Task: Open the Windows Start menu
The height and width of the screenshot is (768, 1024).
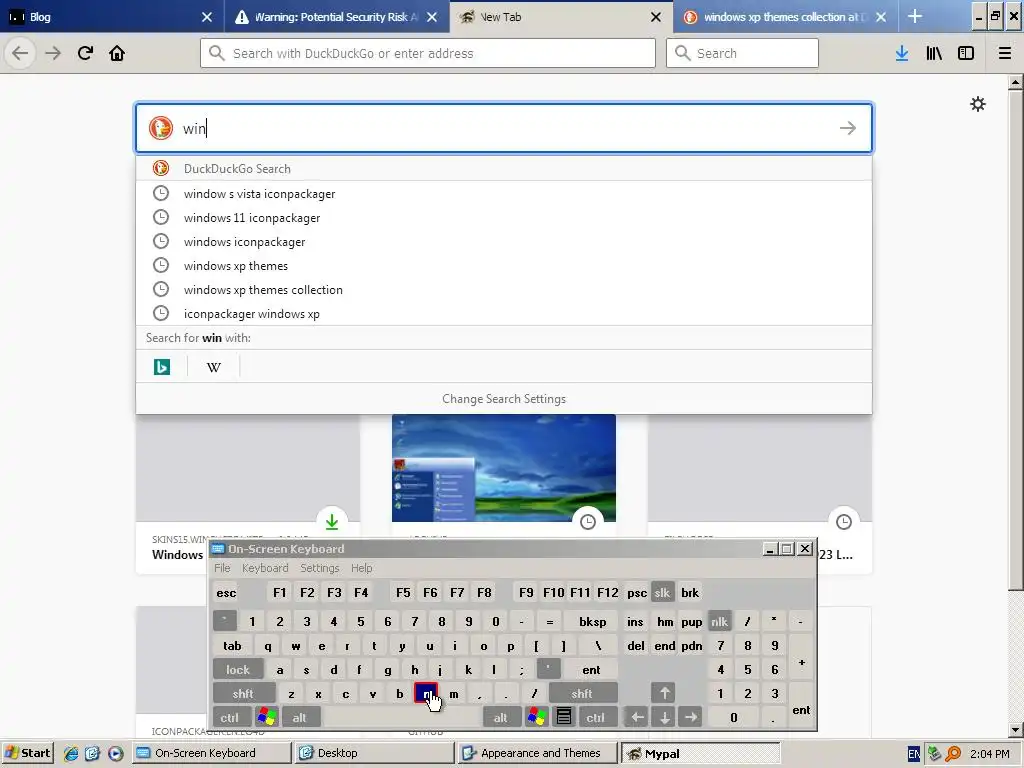Action: tap(29, 753)
